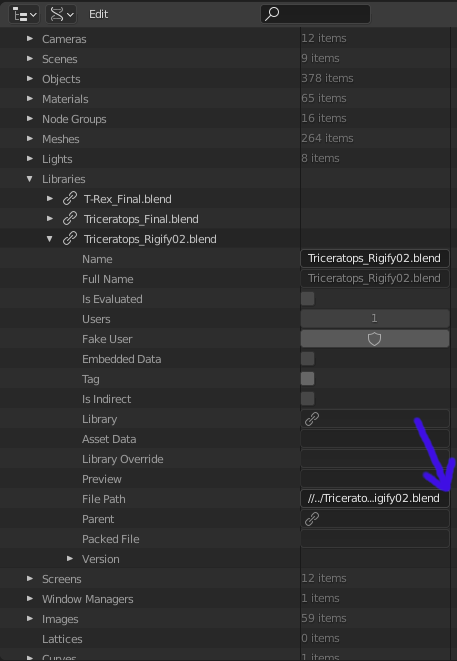457x661 pixels.
Task: Click the File Path field
Action: pos(375,499)
